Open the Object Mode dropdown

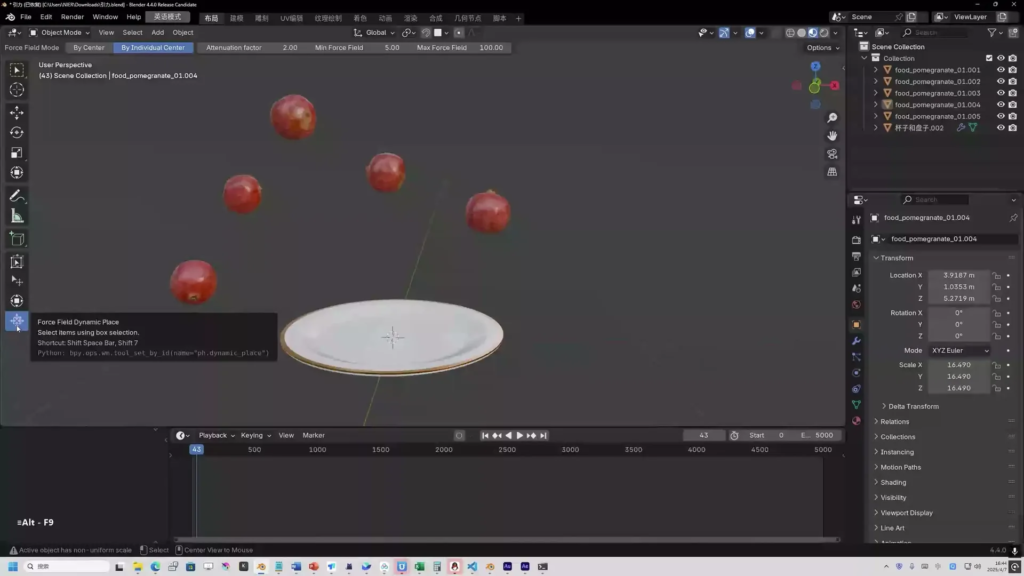[59, 33]
